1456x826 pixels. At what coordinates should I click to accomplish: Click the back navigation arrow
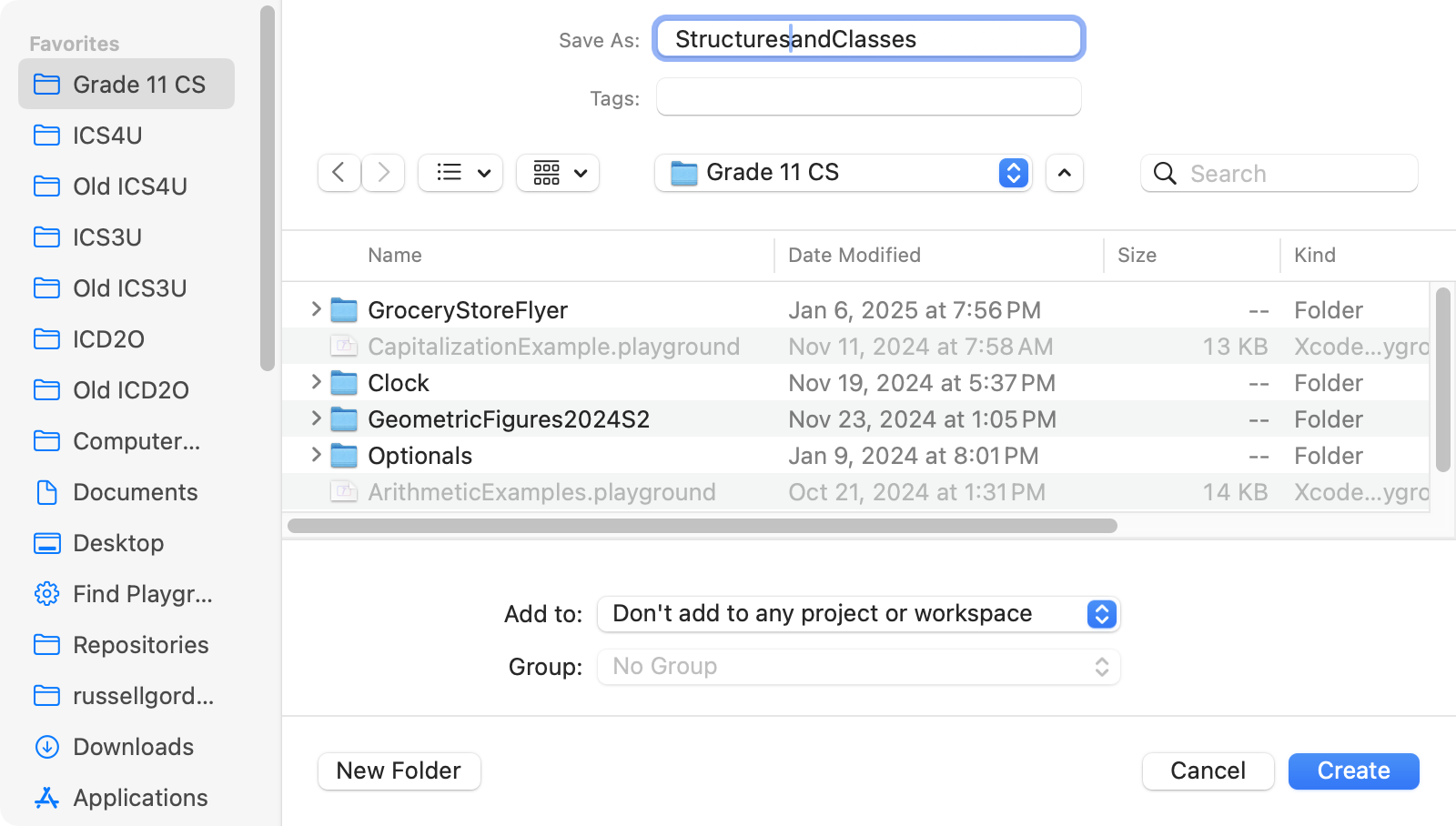tap(339, 173)
